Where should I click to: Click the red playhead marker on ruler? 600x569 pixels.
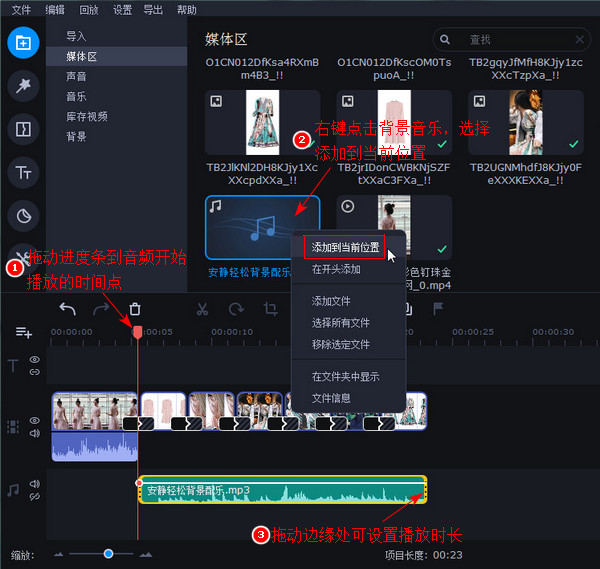[137, 332]
